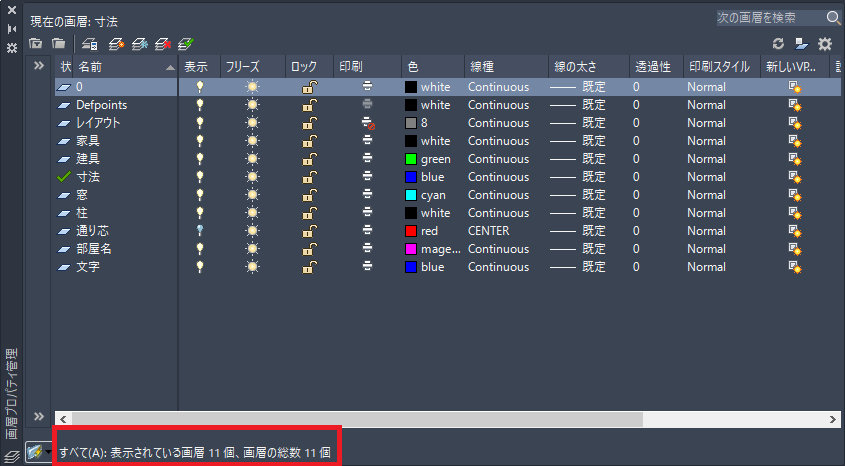Sort by 線種 column header
This screenshot has height=466, width=845.
(x=506, y=67)
